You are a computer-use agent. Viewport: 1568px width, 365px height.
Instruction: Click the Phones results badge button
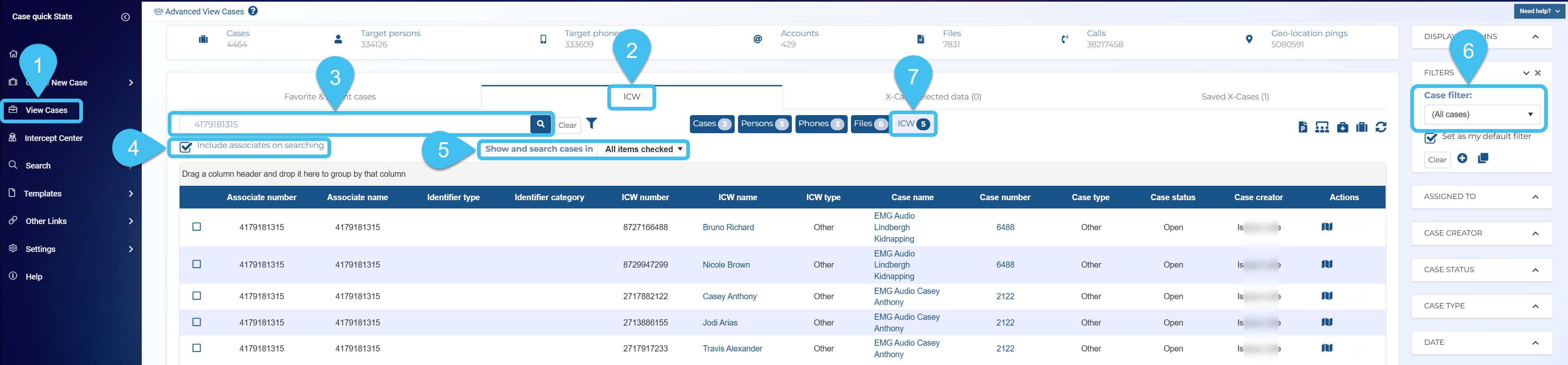[x=820, y=124]
